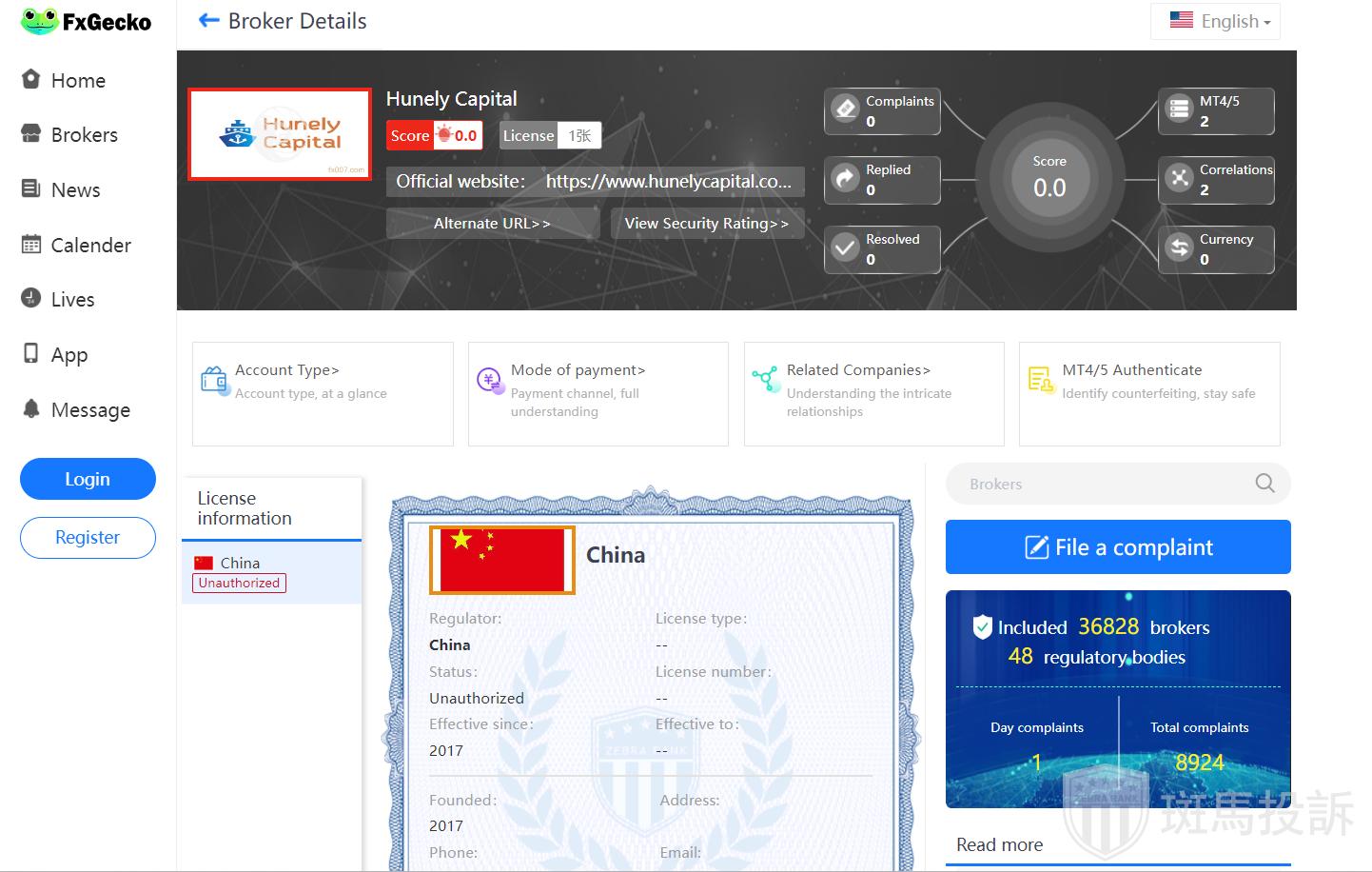Expand Related Companies section
Screen dimensions: 1372x872
[x=858, y=370]
